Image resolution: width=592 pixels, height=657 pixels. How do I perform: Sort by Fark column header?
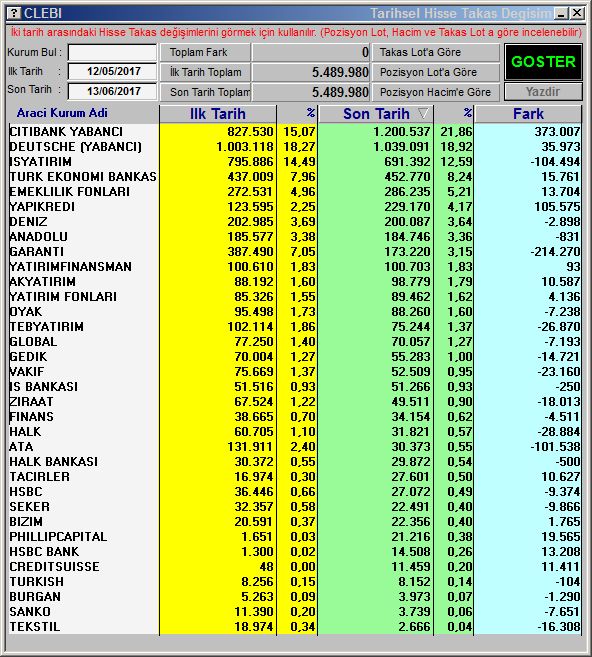click(528, 114)
